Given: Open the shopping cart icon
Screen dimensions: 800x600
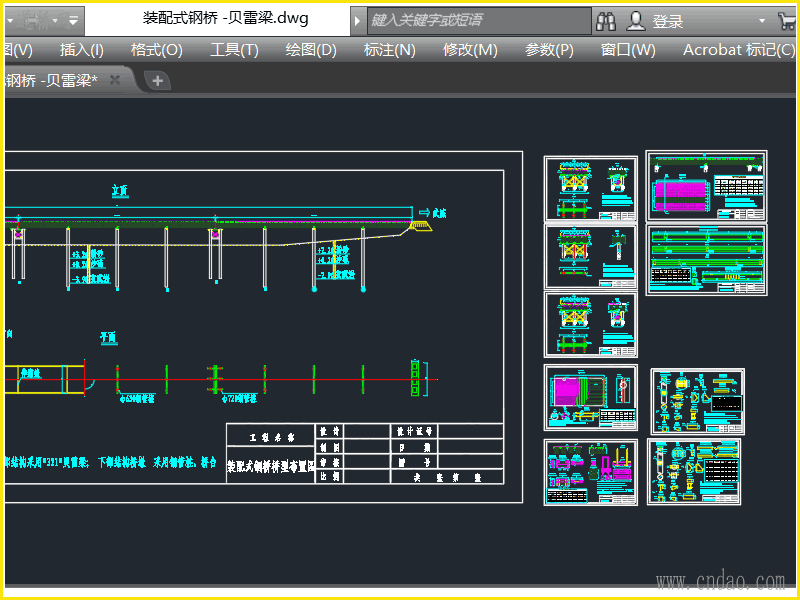Looking at the screenshot, I should (787, 21).
